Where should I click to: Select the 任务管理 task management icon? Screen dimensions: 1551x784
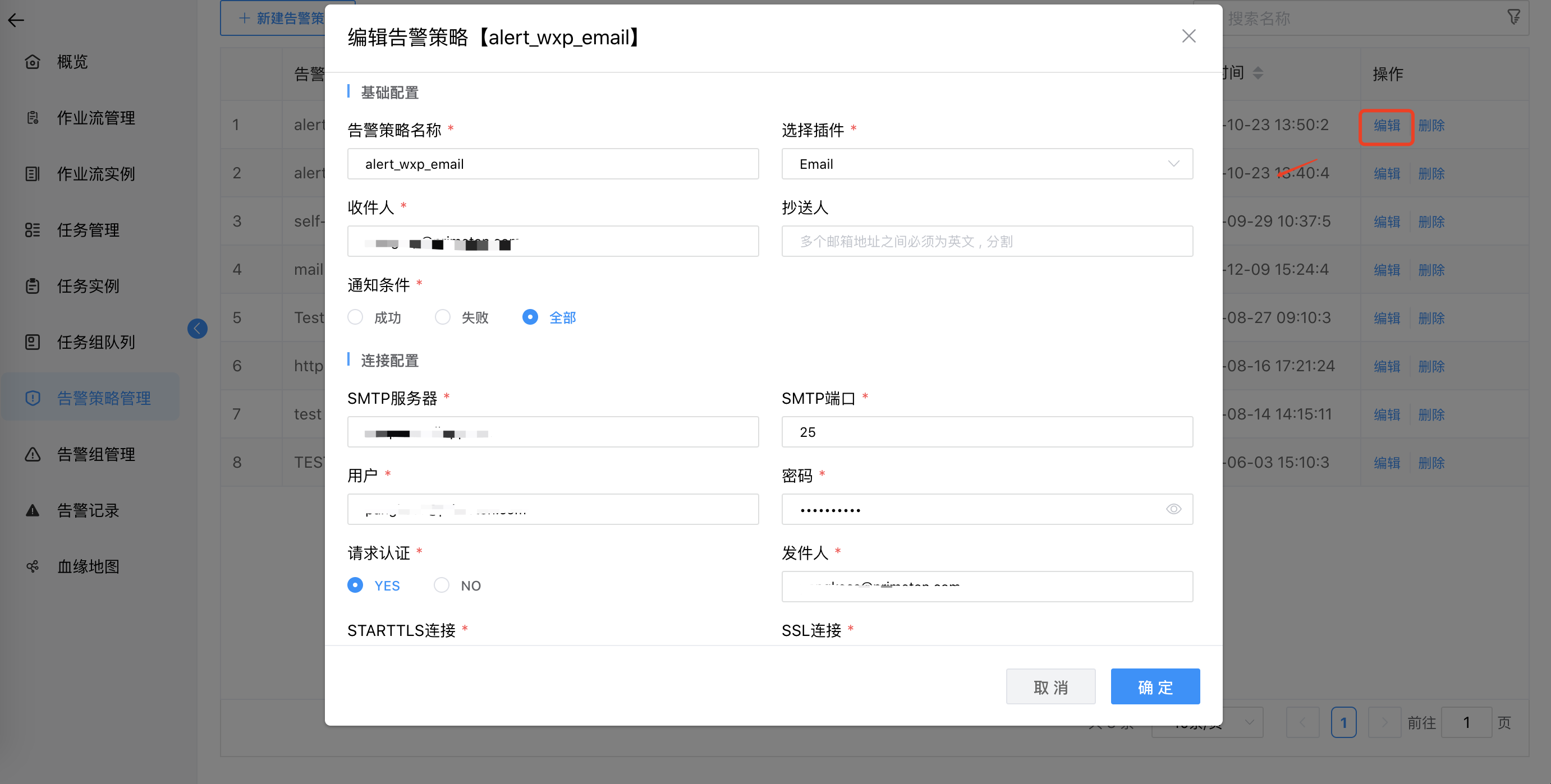(x=33, y=230)
